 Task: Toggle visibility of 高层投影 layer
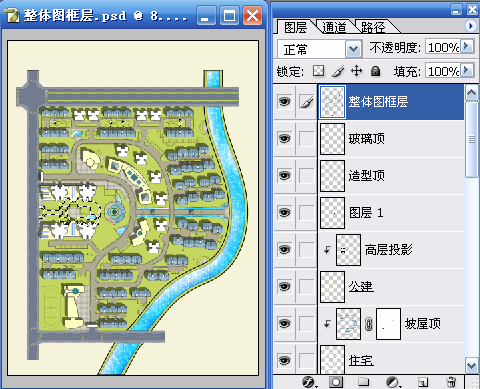click(284, 249)
